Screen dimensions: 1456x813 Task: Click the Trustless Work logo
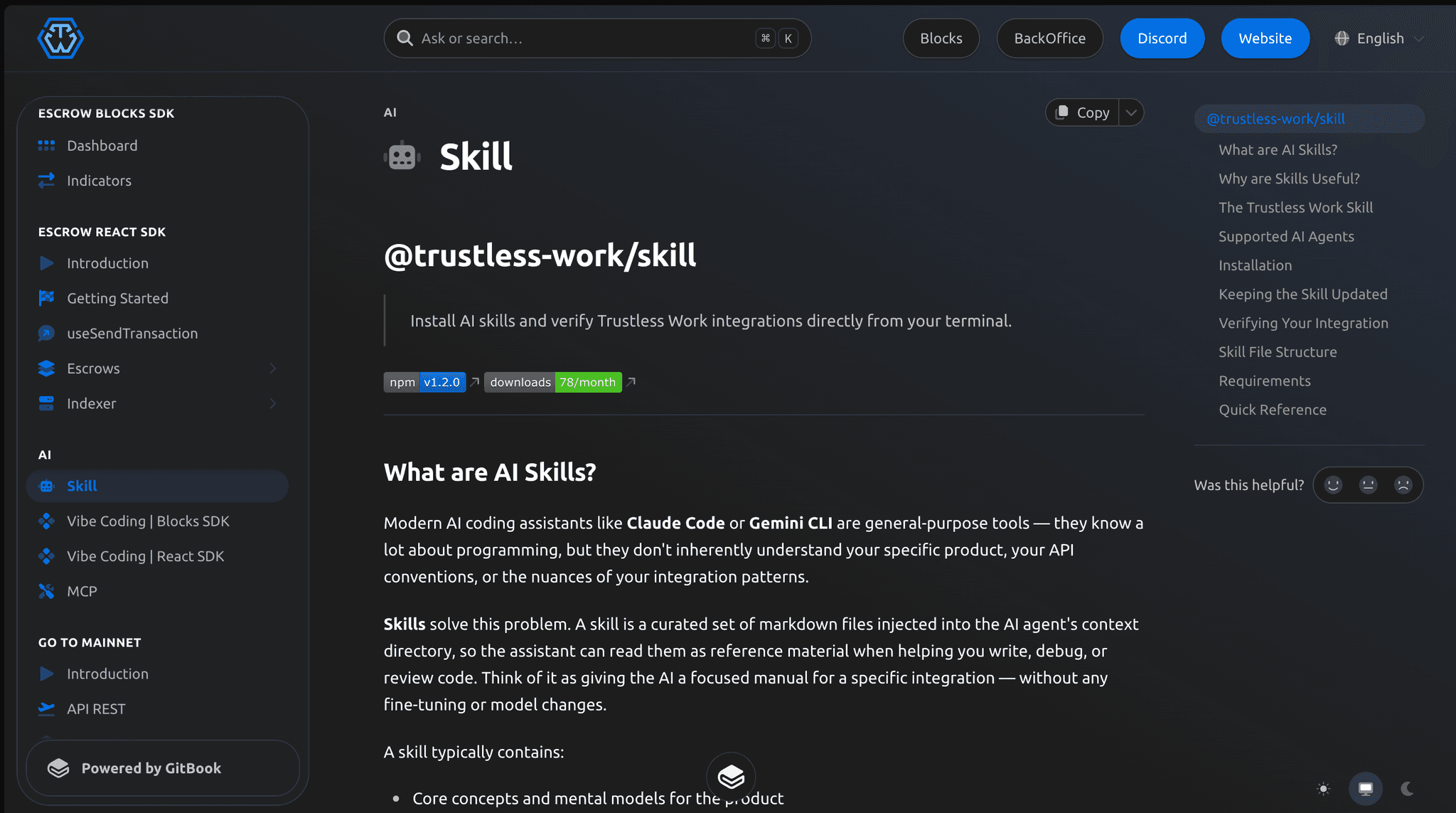coord(60,38)
